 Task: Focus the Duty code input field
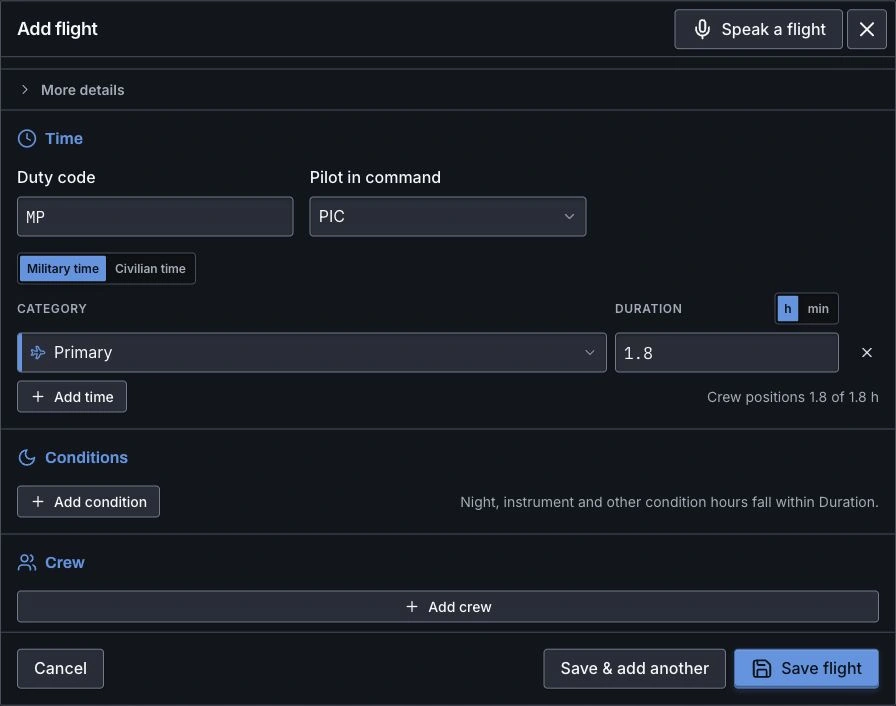coord(155,216)
